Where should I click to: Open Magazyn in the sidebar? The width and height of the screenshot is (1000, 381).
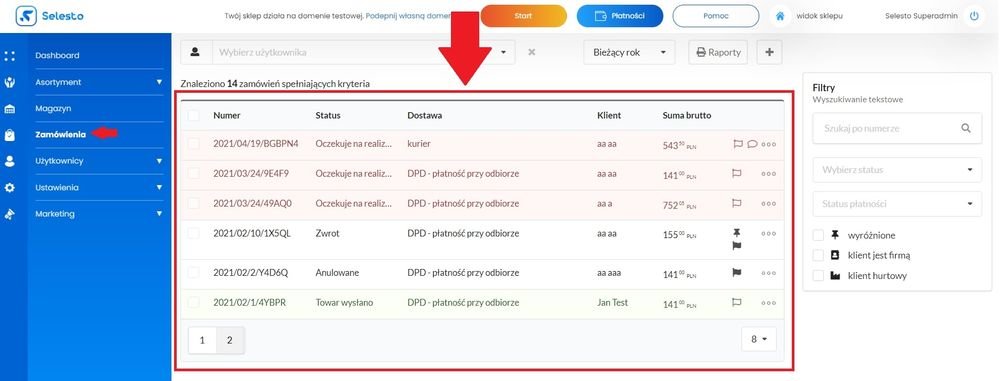[53, 109]
